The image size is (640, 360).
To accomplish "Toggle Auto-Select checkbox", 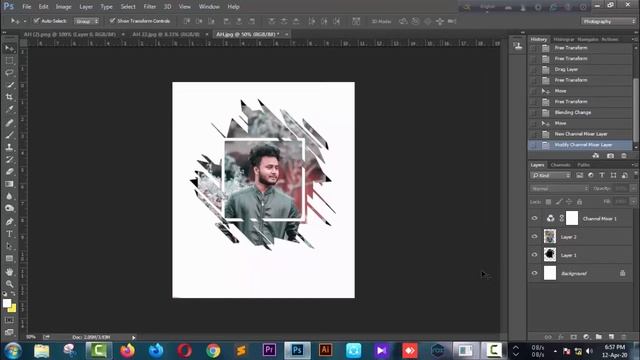I will coord(36,20).
